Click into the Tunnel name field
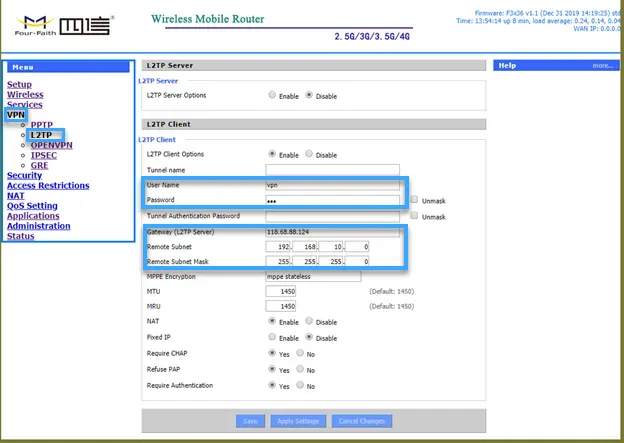 [x=332, y=170]
